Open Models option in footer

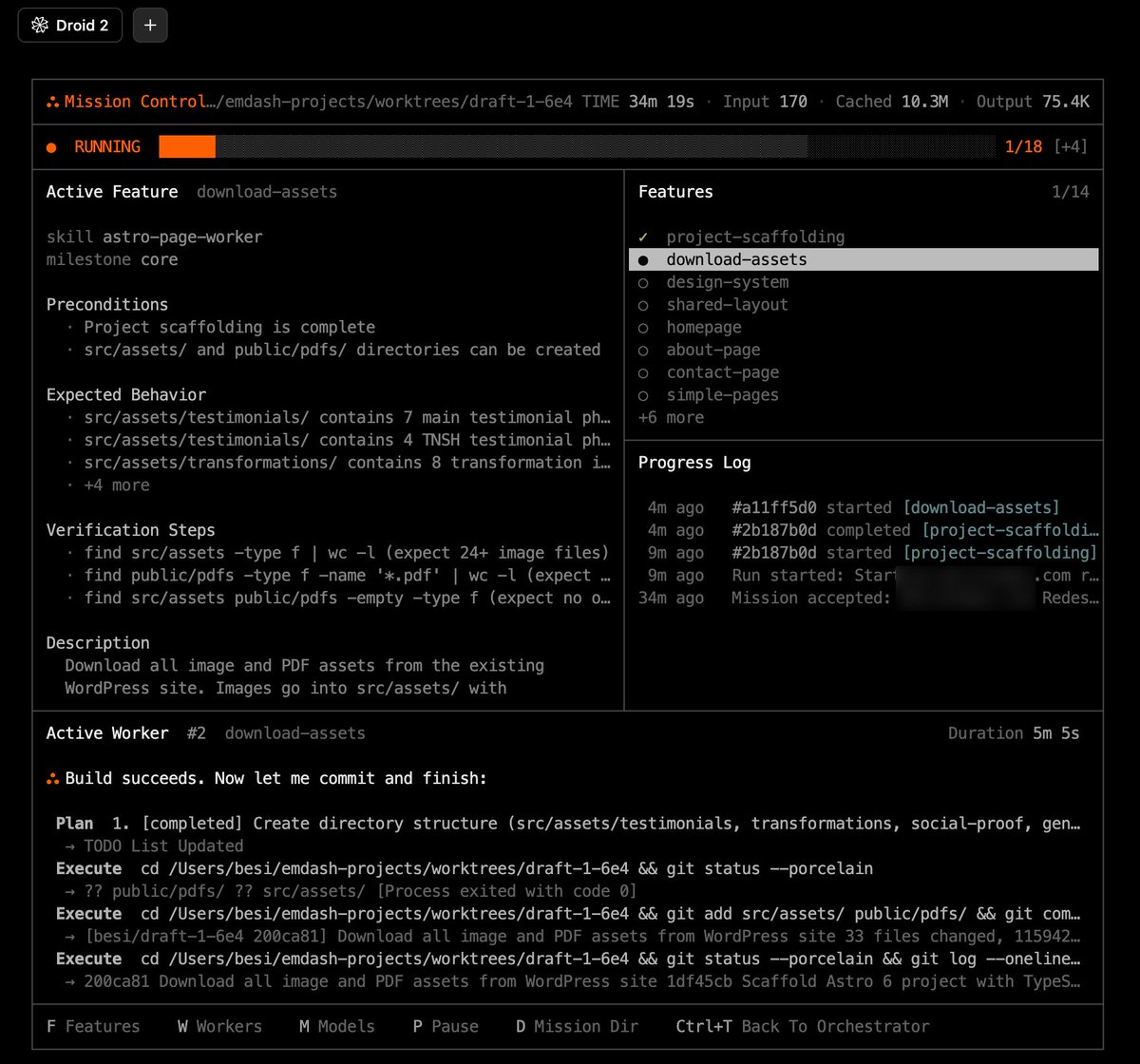337,1027
